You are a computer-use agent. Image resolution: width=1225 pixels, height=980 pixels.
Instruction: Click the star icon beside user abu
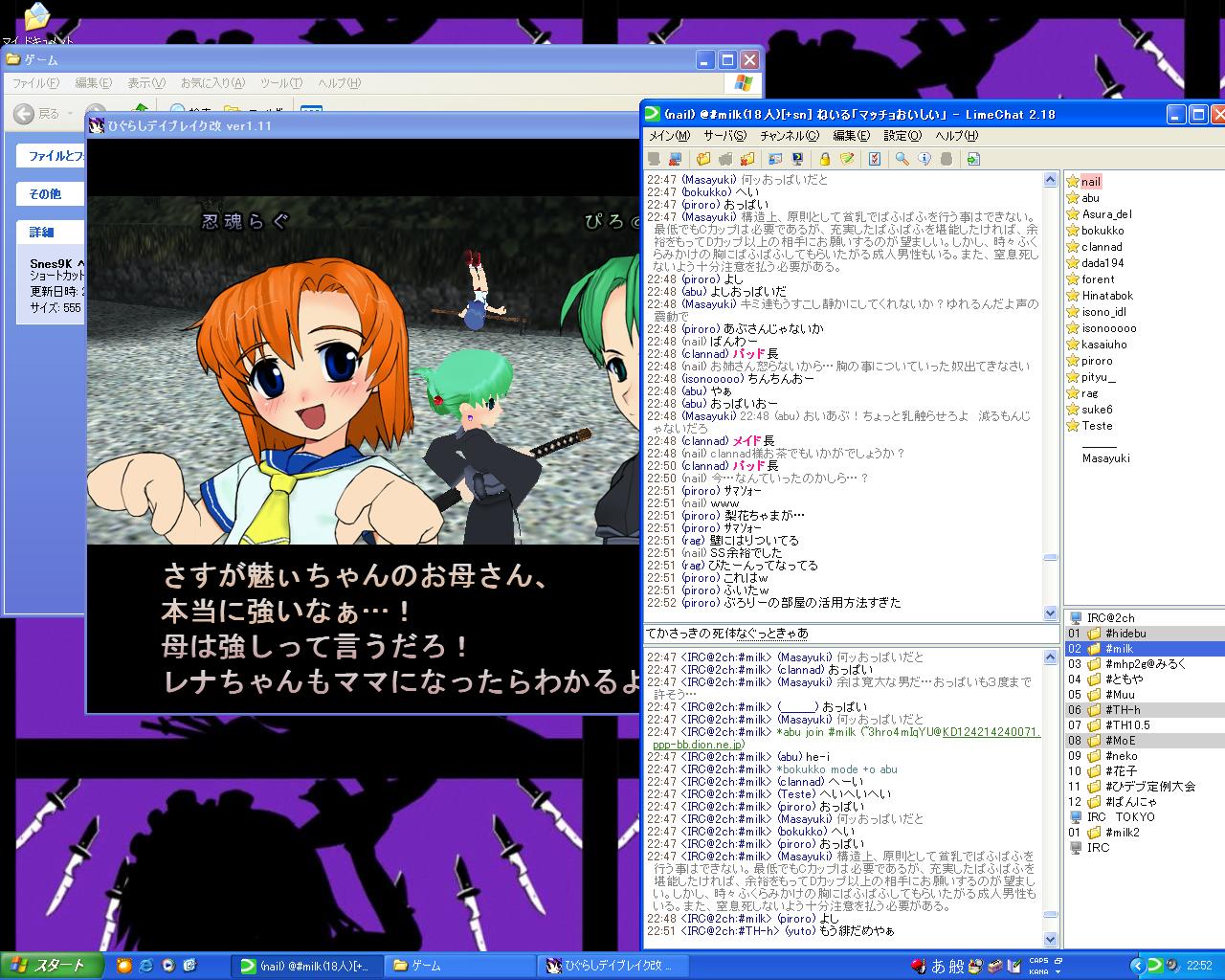(x=1073, y=198)
